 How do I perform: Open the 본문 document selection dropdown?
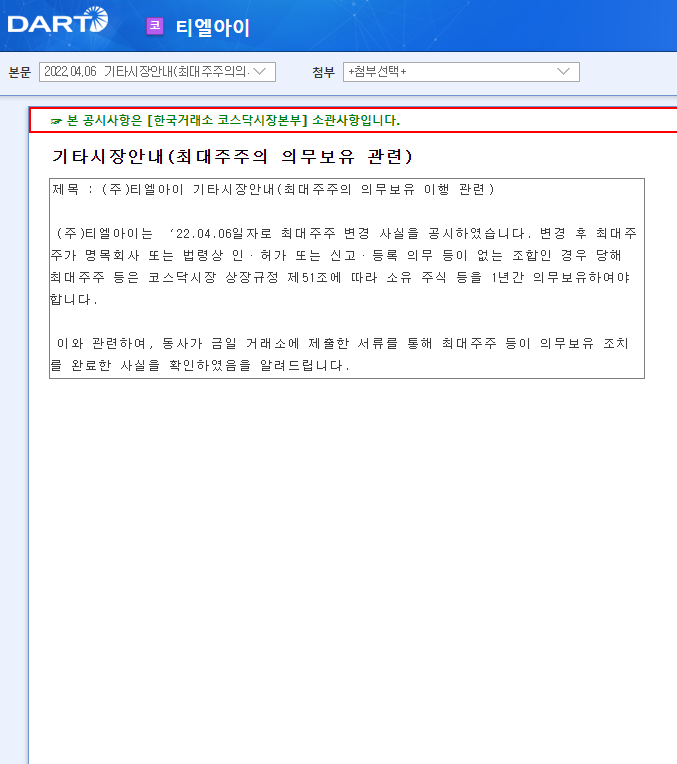click(x=157, y=72)
